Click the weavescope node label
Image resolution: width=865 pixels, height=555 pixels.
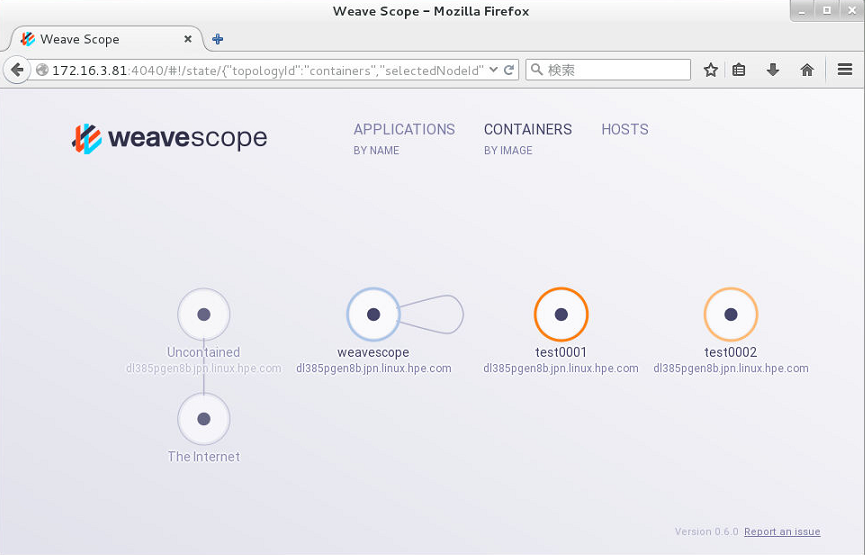tap(373, 352)
